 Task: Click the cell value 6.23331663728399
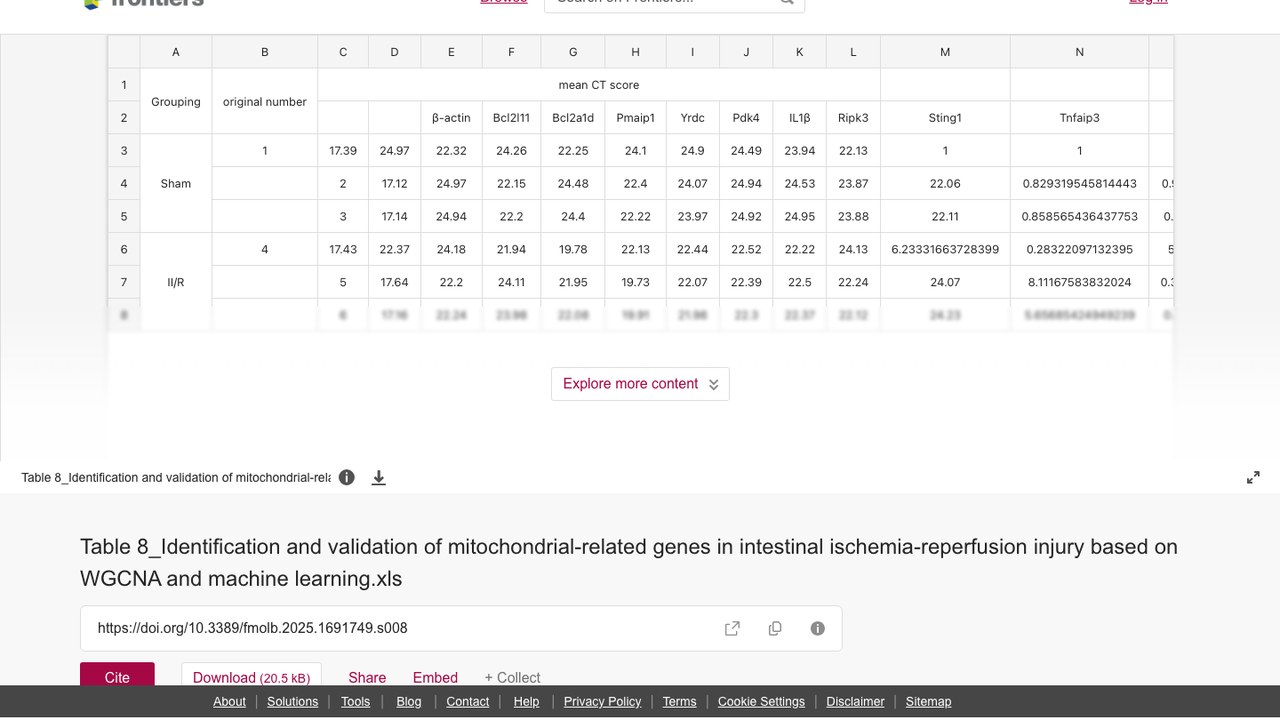pyautogui.click(x=945, y=250)
